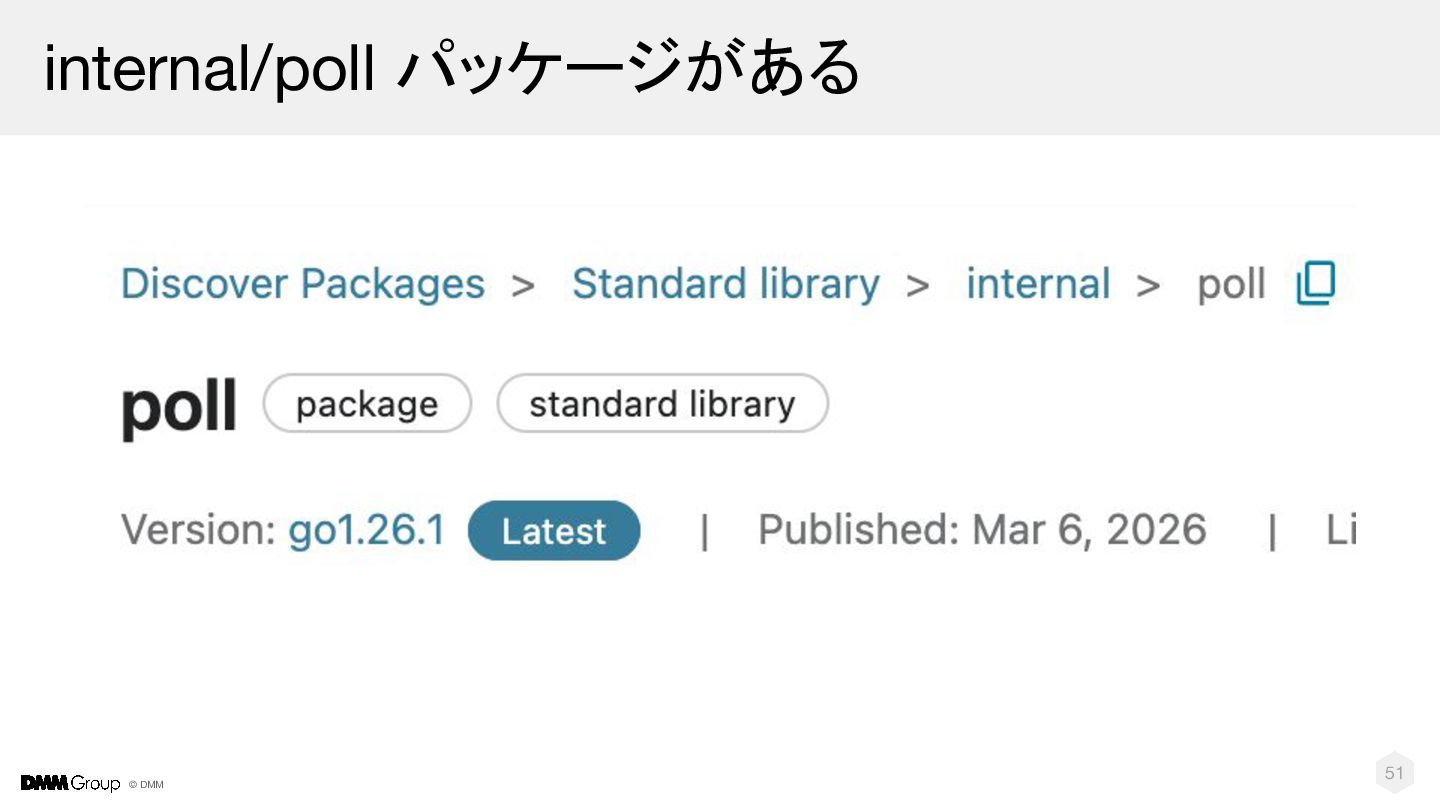The image size is (1440, 810).
Task: Open the Standard library breadcrumb link
Action: click(726, 284)
